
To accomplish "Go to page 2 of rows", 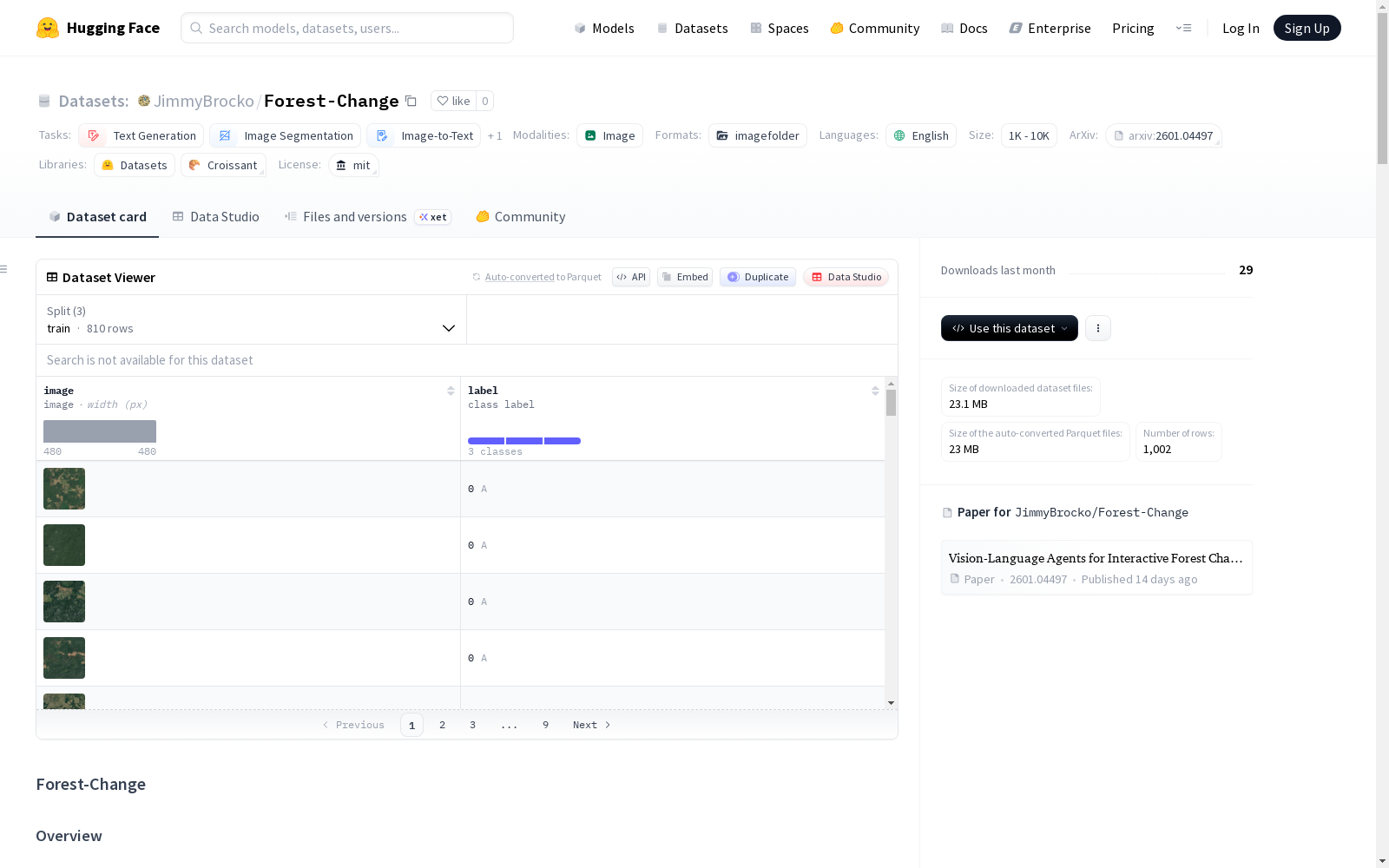I will [x=442, y=725].
